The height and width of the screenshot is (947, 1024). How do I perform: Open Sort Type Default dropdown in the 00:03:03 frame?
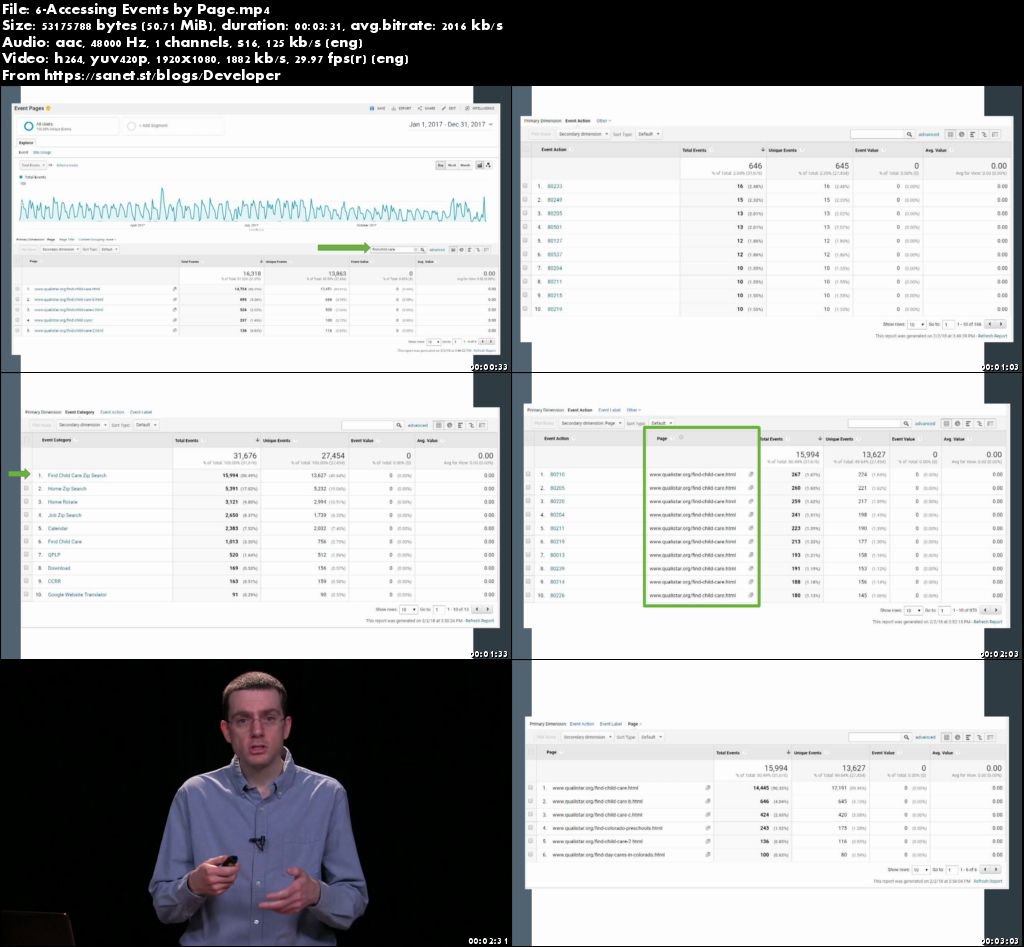pyautogui.click(x=652, y=737)
